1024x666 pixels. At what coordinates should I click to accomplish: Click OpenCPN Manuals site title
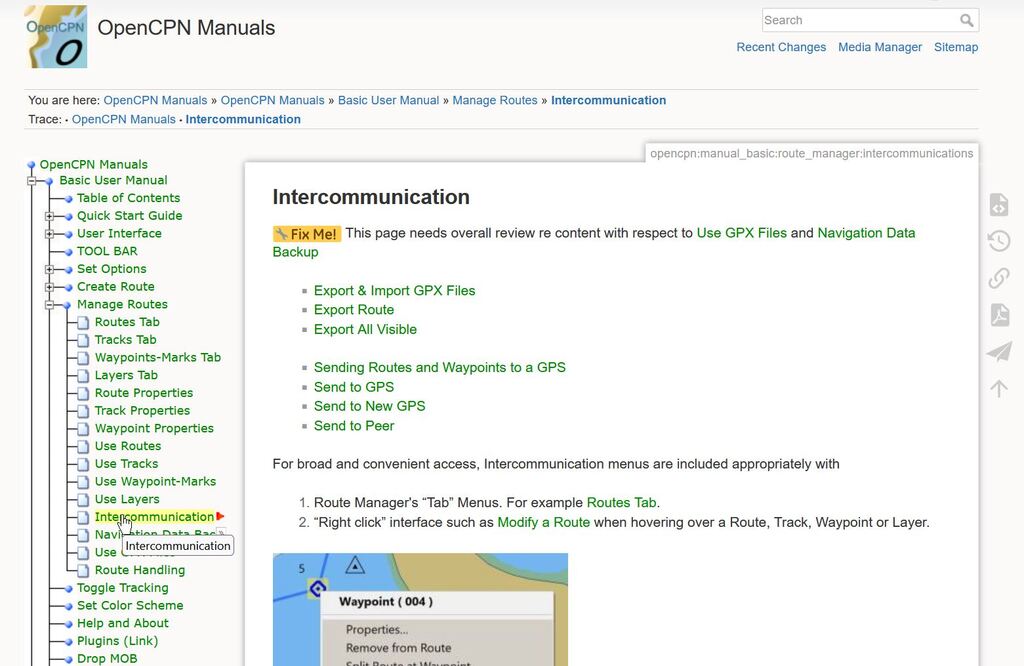click(186, 28)
